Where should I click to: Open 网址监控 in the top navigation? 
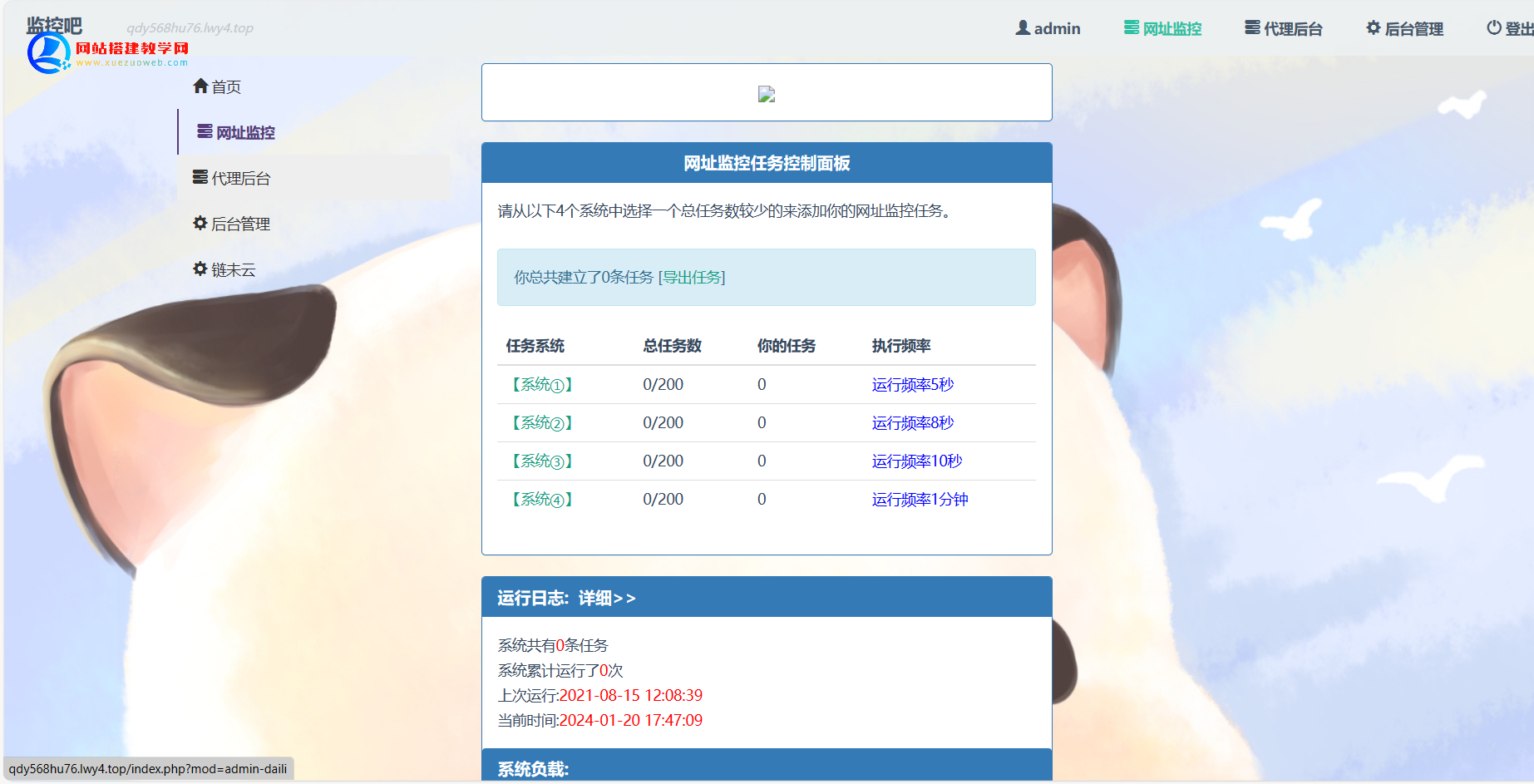(x=1162, y=28)
